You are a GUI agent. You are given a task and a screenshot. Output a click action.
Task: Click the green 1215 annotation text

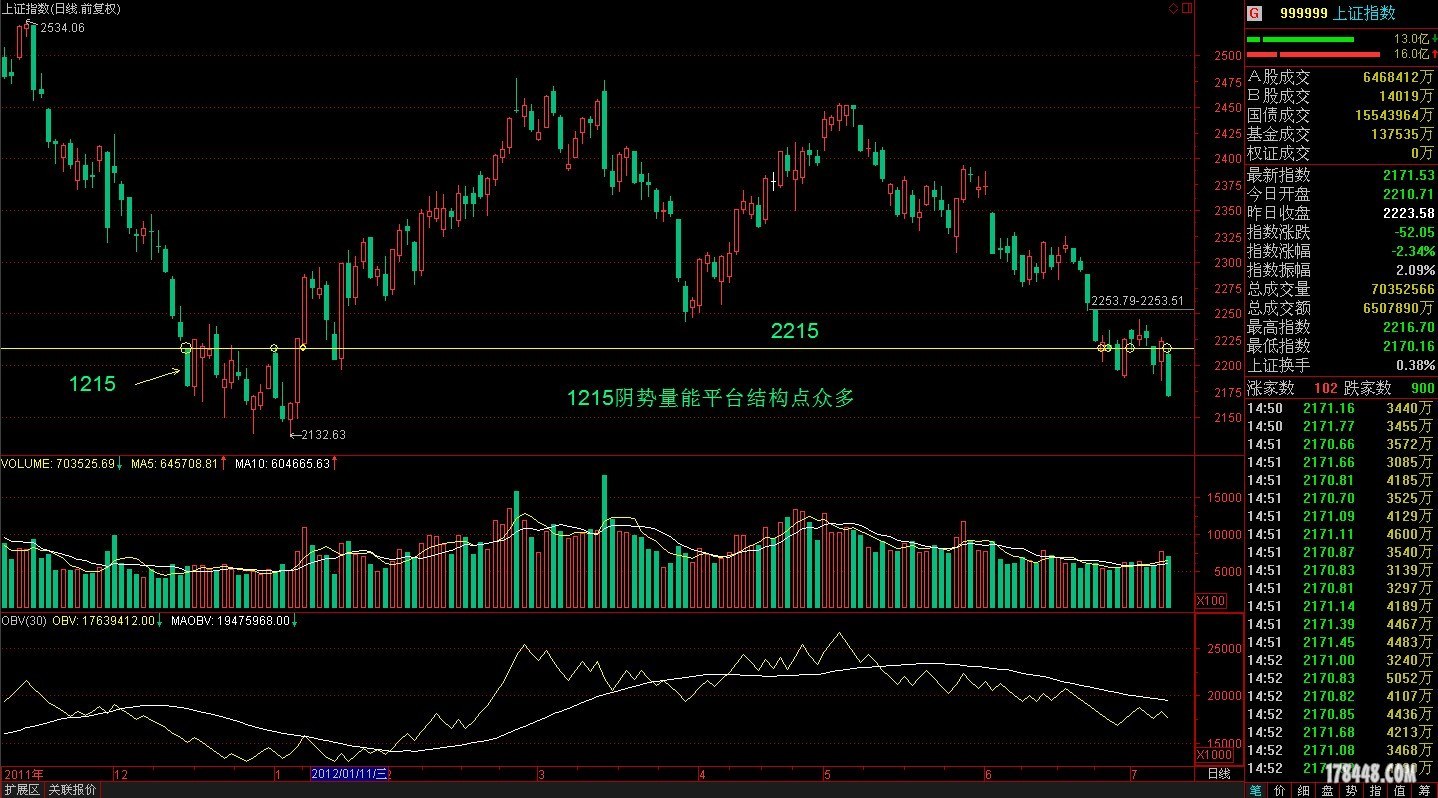(x=92, y=383)
